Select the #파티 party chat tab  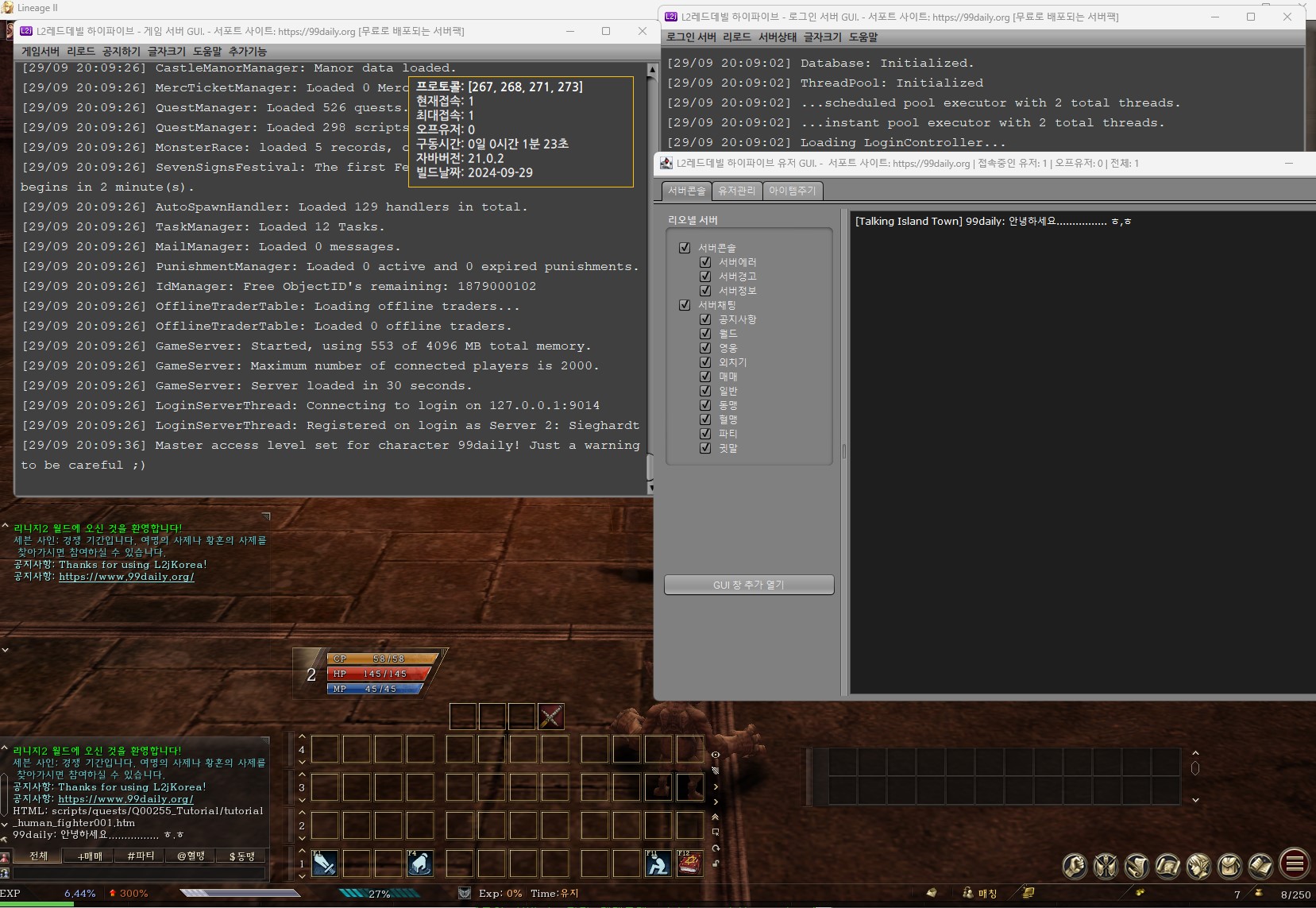(x=141, y=856)
